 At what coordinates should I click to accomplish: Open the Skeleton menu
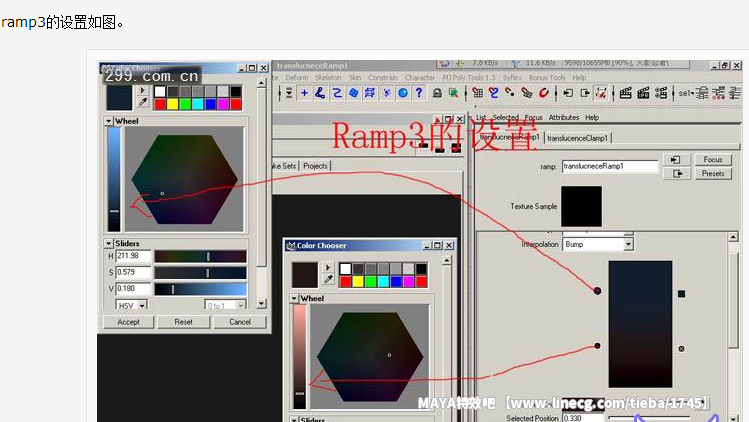pos(328,77)
